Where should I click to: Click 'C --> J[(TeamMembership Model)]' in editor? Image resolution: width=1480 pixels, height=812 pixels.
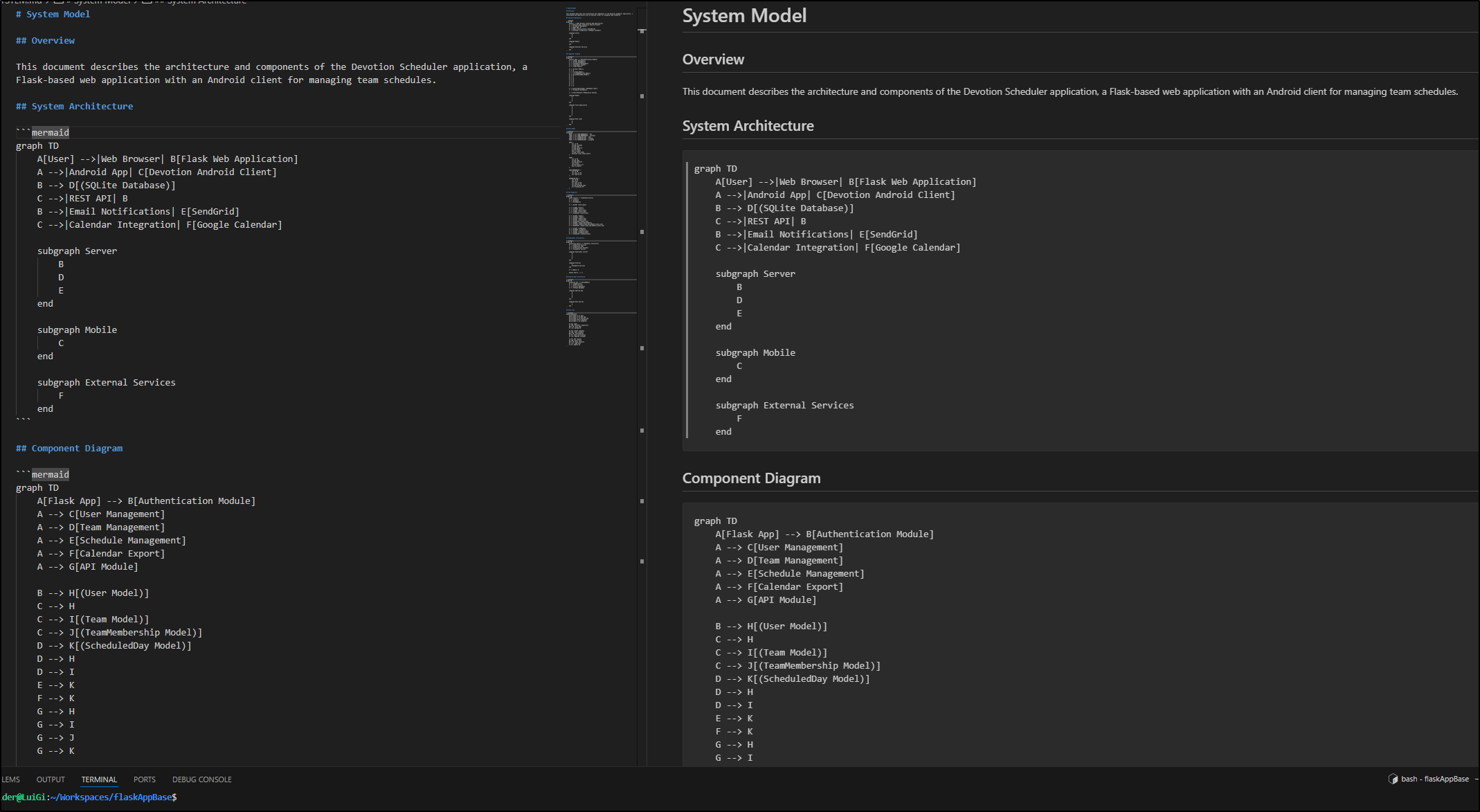point(120,632)
